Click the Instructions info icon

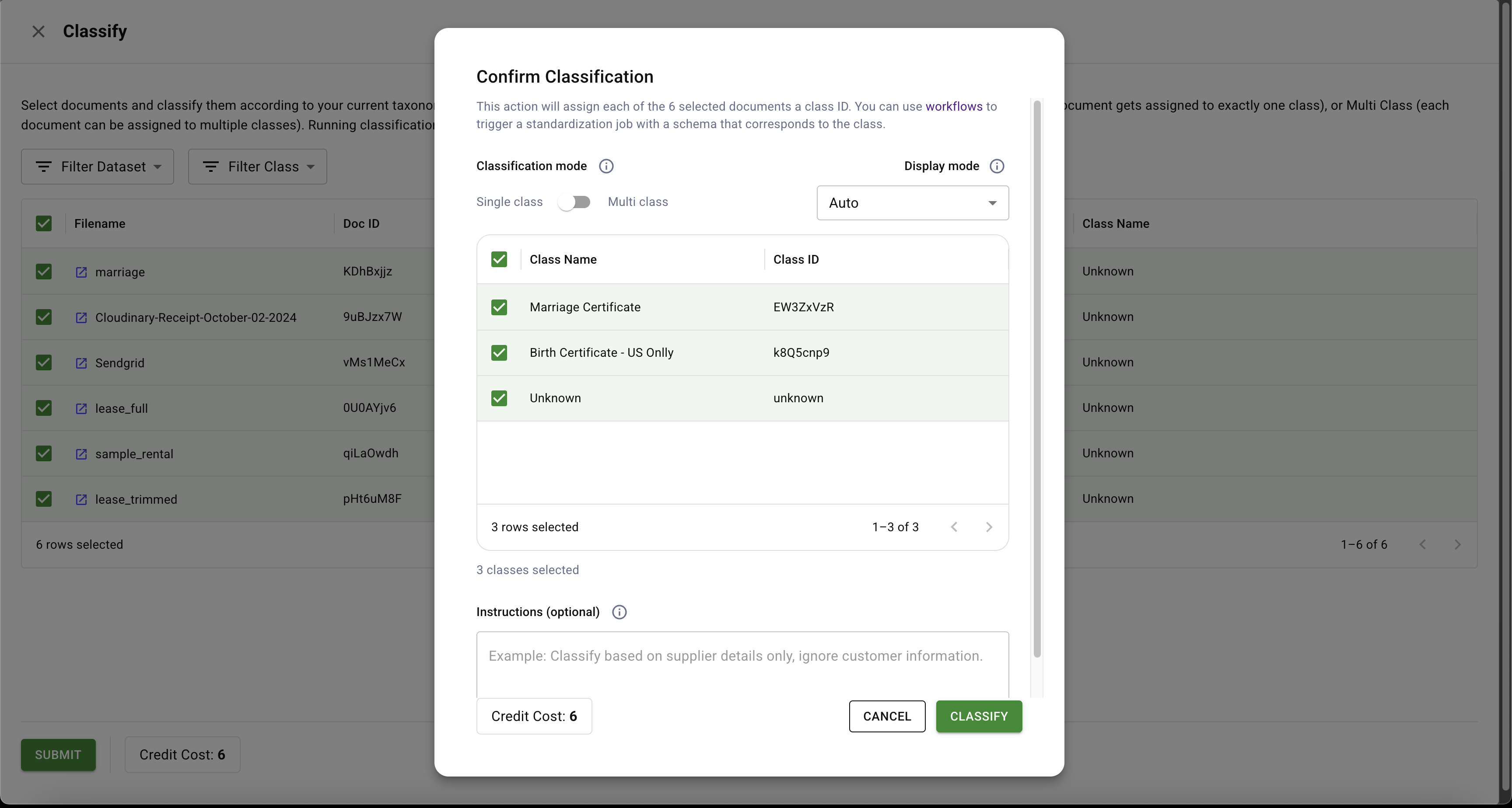(619, 612)
